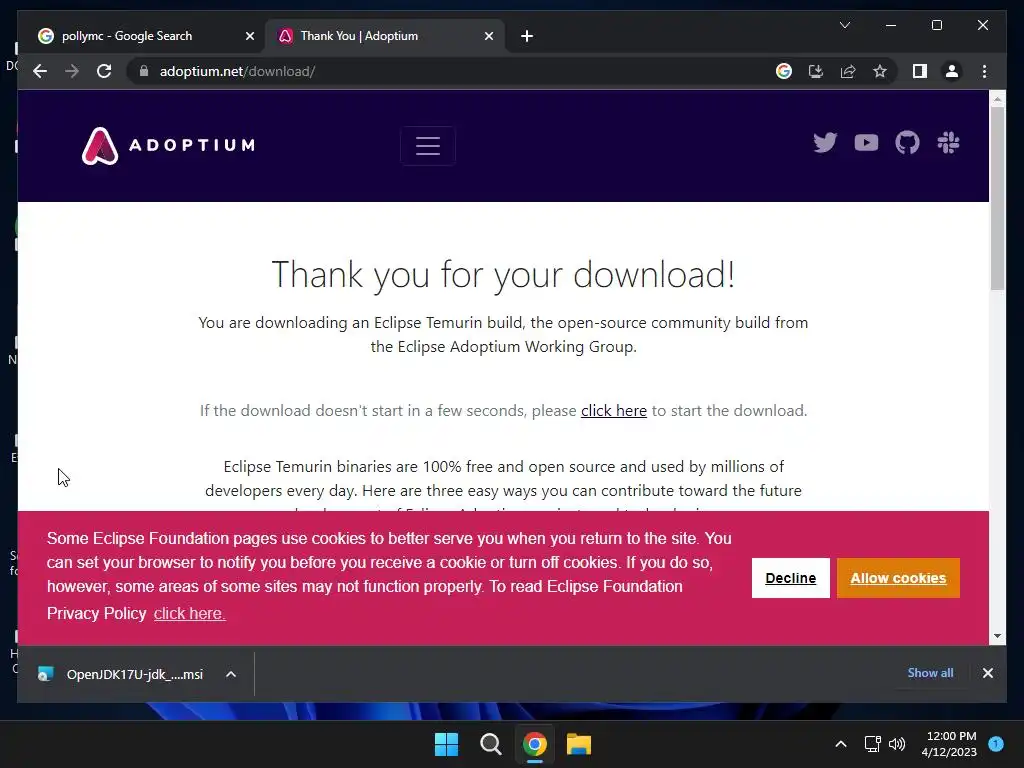This screenshot has width=1024, height=768.
Task: Open Adoptium YouTube channel icon
Action: click(x=866, y=142)
